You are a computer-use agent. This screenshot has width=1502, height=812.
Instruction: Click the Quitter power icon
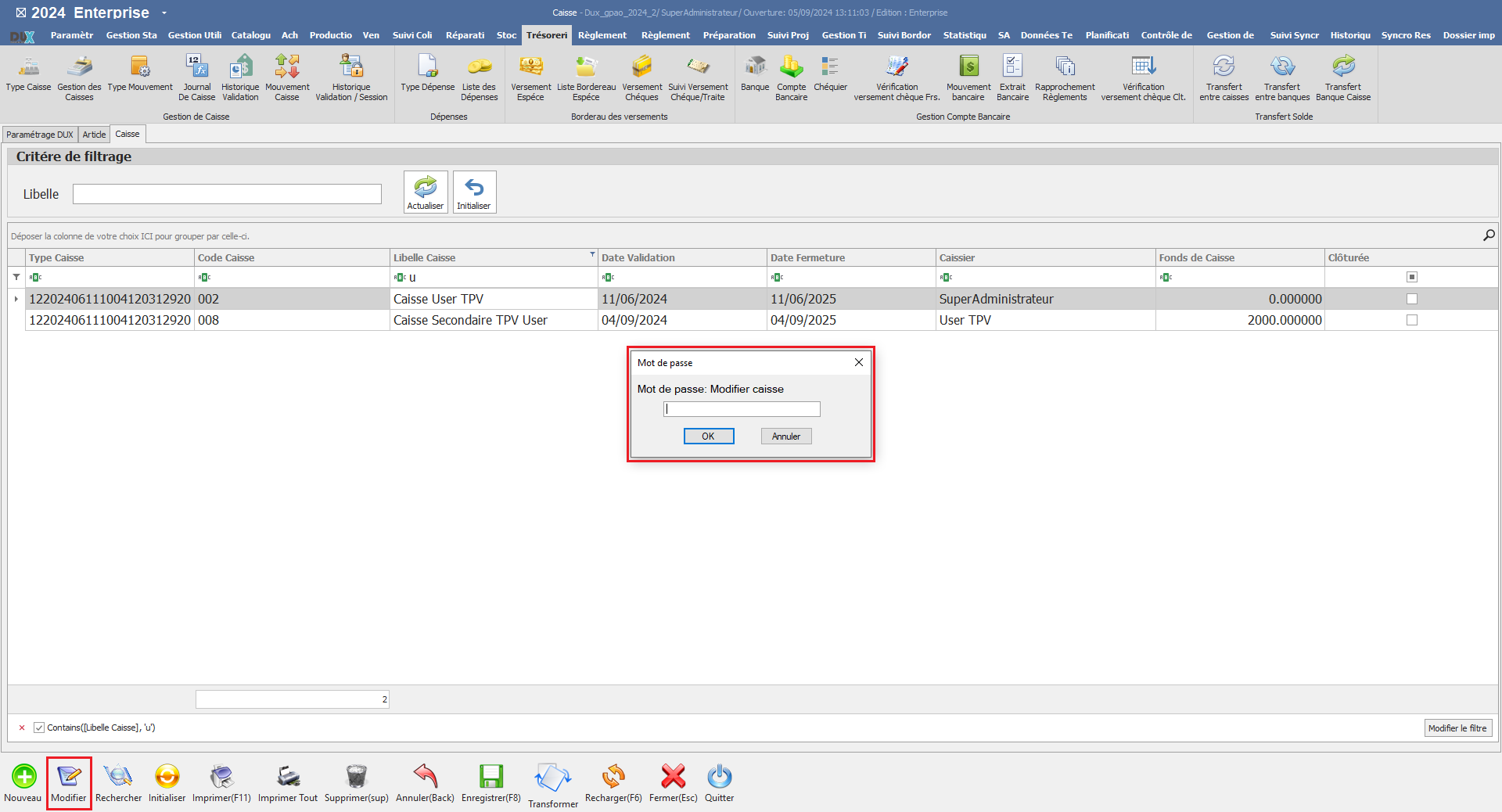click(719, 783)
